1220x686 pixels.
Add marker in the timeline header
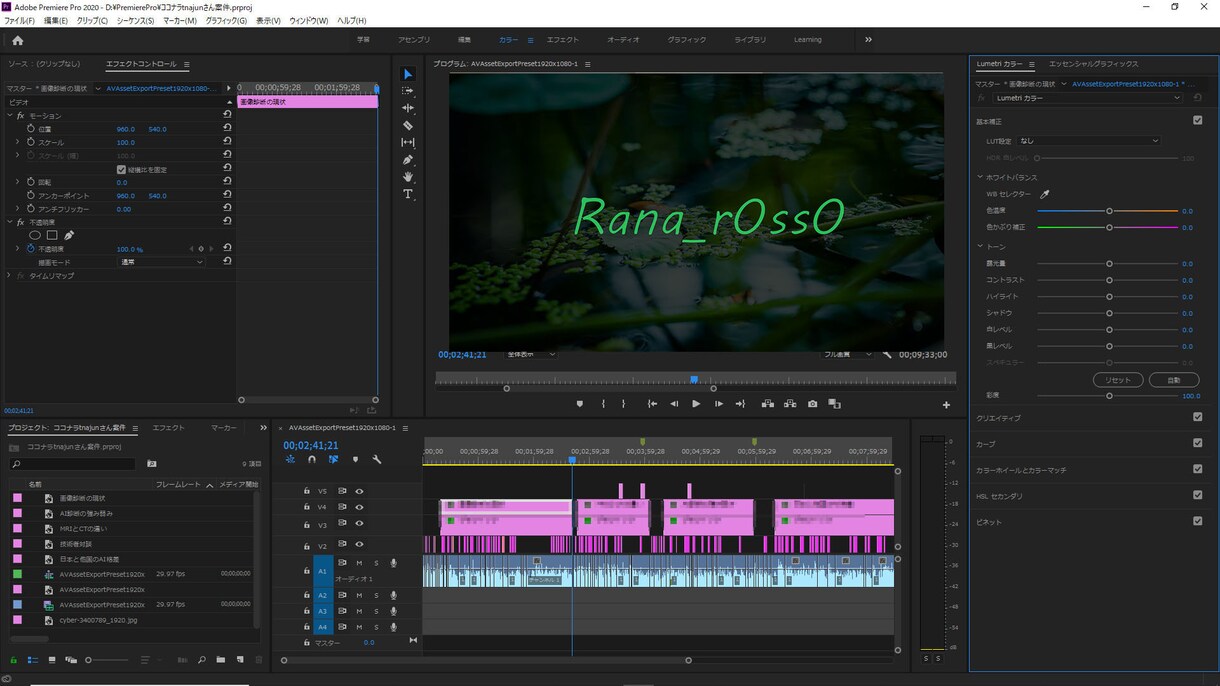pos(355,460)
